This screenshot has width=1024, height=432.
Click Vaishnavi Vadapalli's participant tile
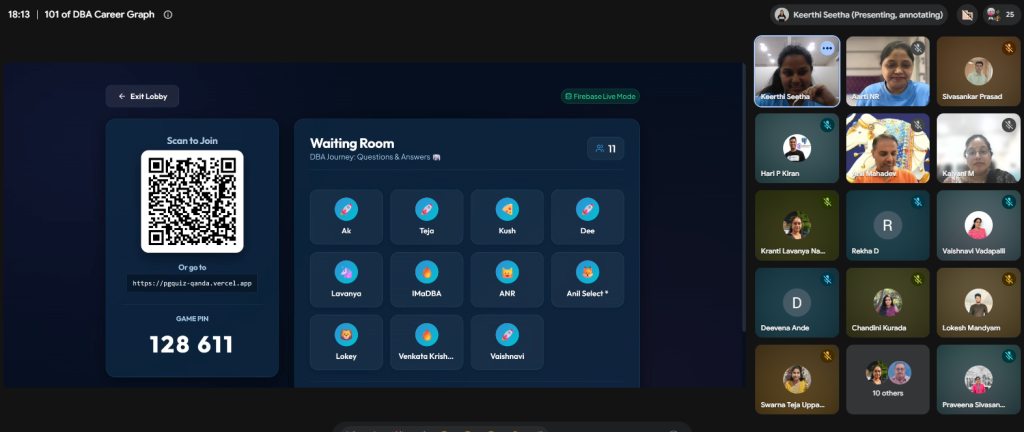[978, 225]
